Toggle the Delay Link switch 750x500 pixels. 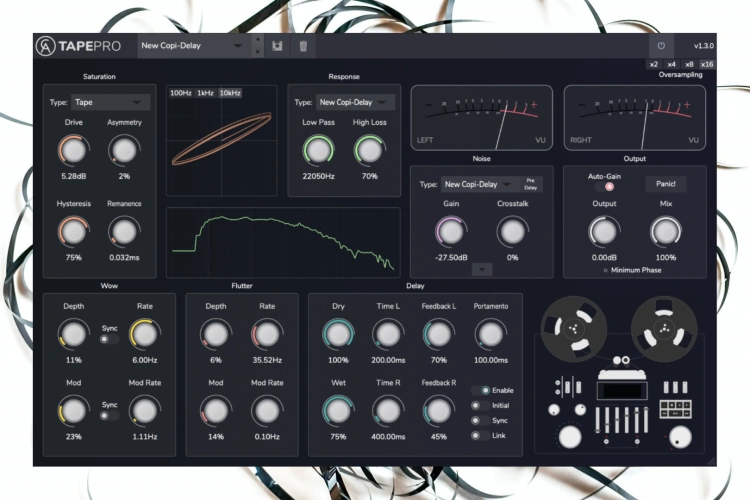[x=480, y=435]
